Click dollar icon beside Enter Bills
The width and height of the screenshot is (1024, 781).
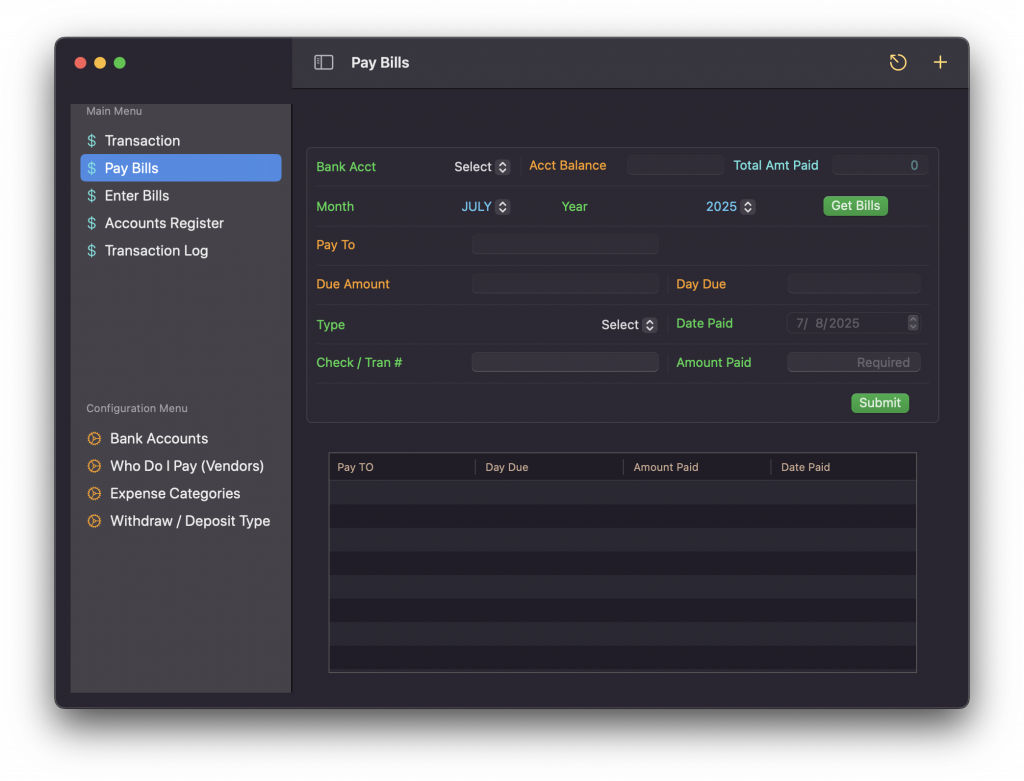92,196
